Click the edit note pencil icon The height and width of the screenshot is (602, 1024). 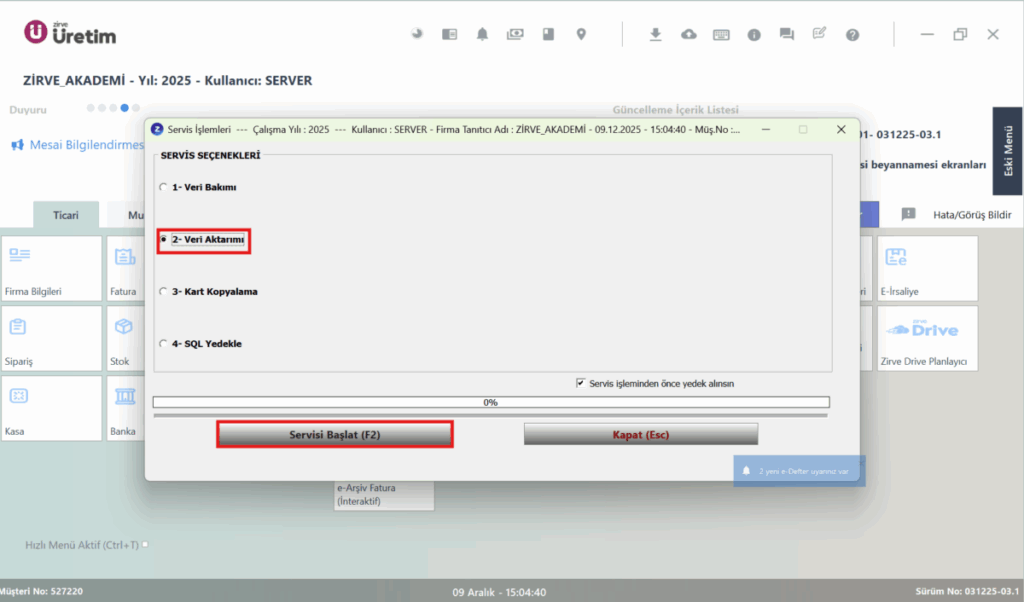tap(819, 34)
